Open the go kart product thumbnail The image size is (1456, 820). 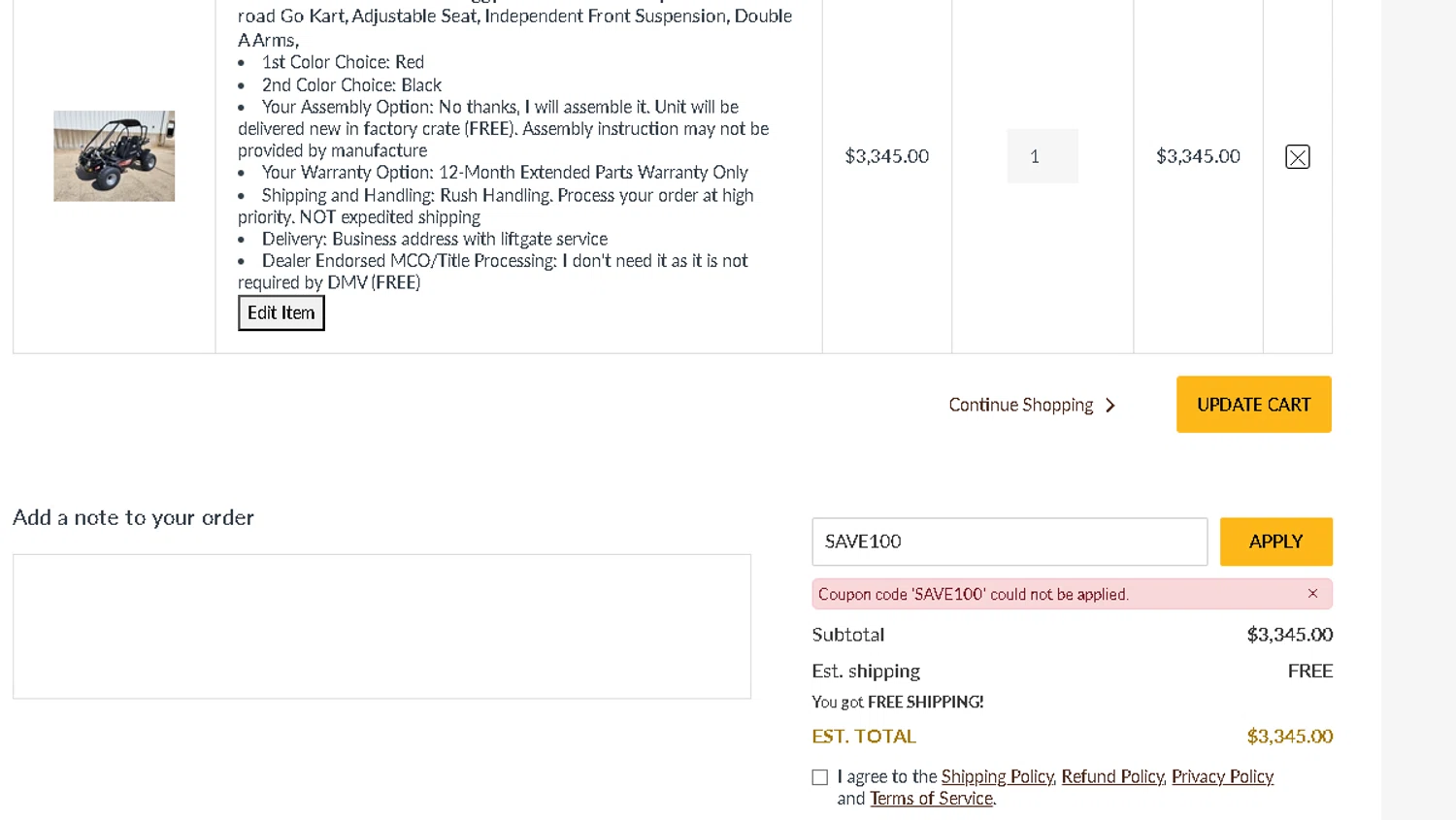tap(115, 156)
